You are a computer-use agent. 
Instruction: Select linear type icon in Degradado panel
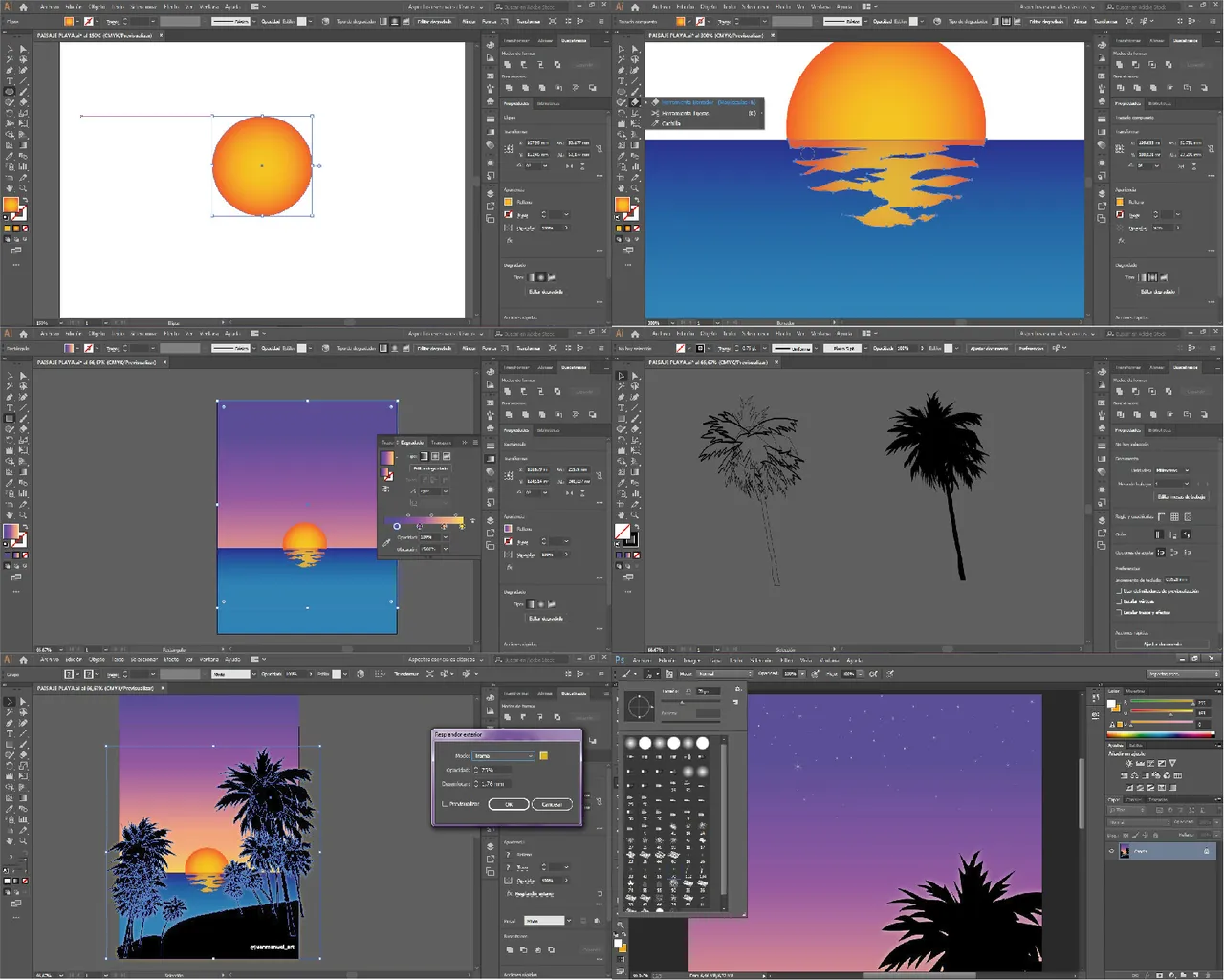click(424, 456)
